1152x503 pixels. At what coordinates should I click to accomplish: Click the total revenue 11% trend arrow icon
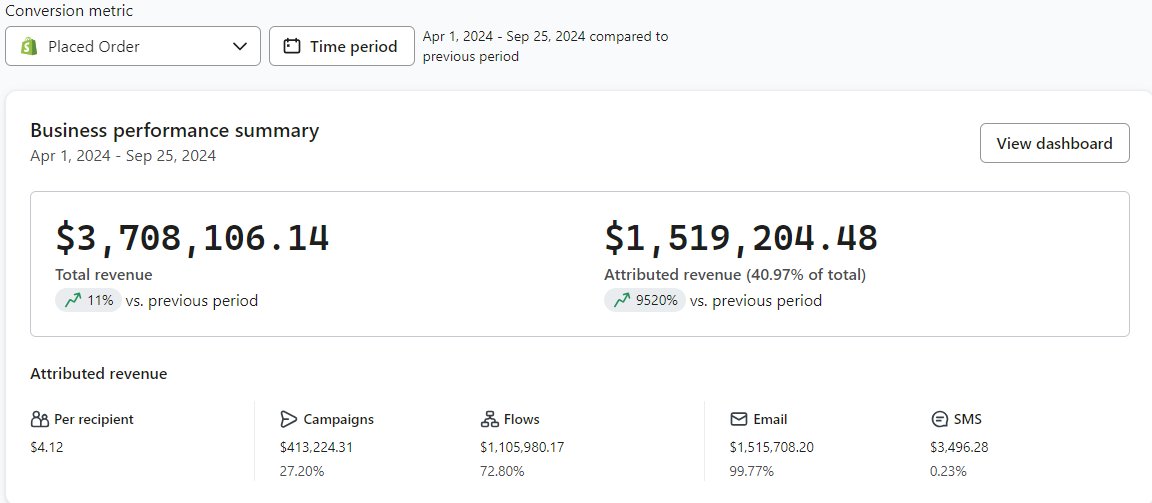tap(73, 300)
